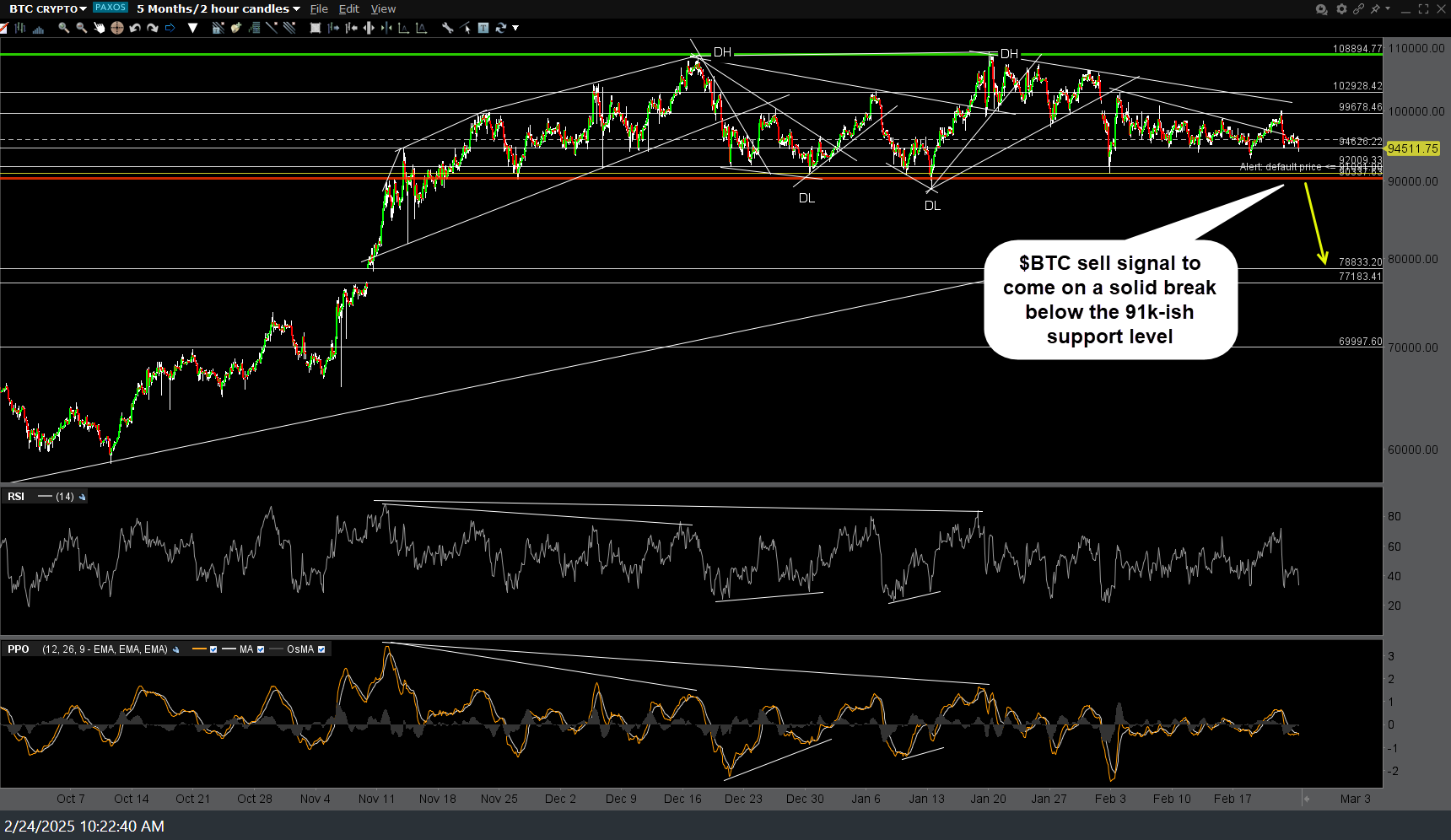The width and height of the screenshot is (1451, 840).
Task: Uncheck the PPO orange line checkbox
Action: pyautogui.click(x=213, y=649)
